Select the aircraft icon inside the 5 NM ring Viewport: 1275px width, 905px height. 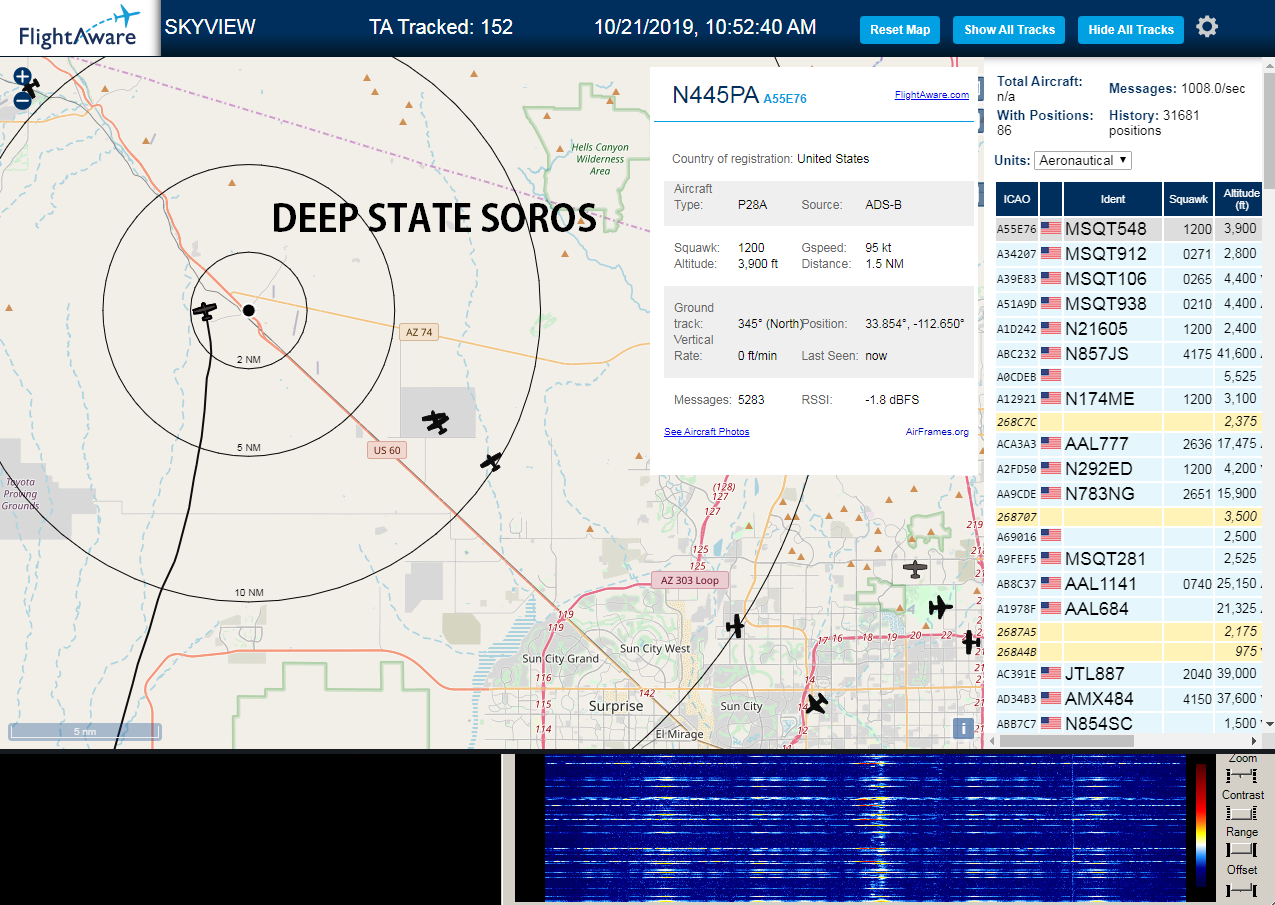tap(205, 311)
